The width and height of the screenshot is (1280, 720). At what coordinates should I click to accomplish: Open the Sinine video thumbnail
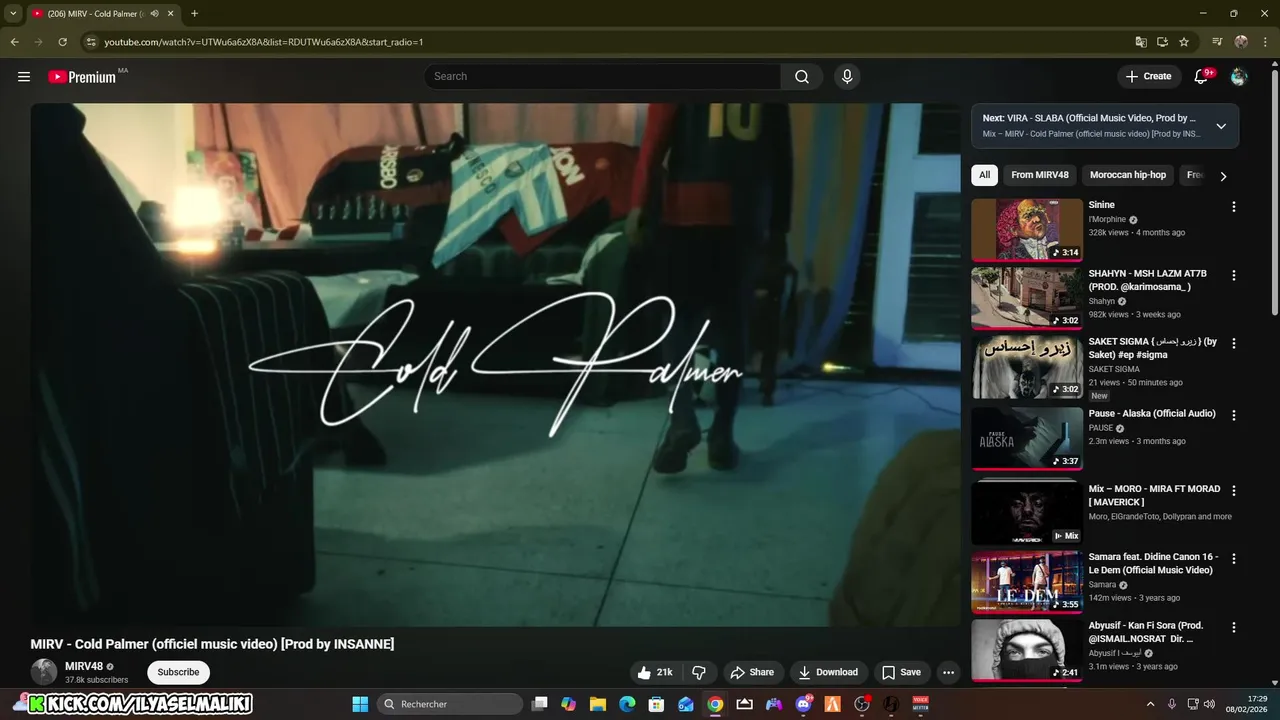tap(1027, 230)
